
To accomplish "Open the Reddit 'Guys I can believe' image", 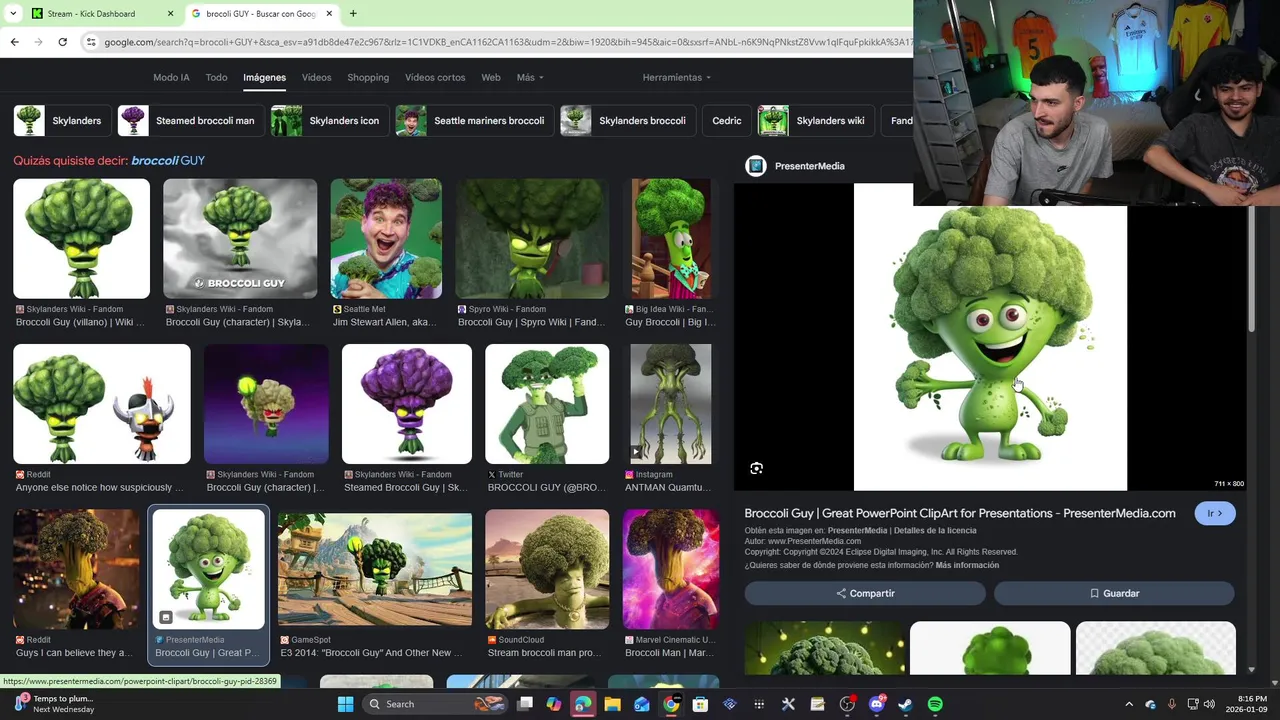I will click(76, 569).
